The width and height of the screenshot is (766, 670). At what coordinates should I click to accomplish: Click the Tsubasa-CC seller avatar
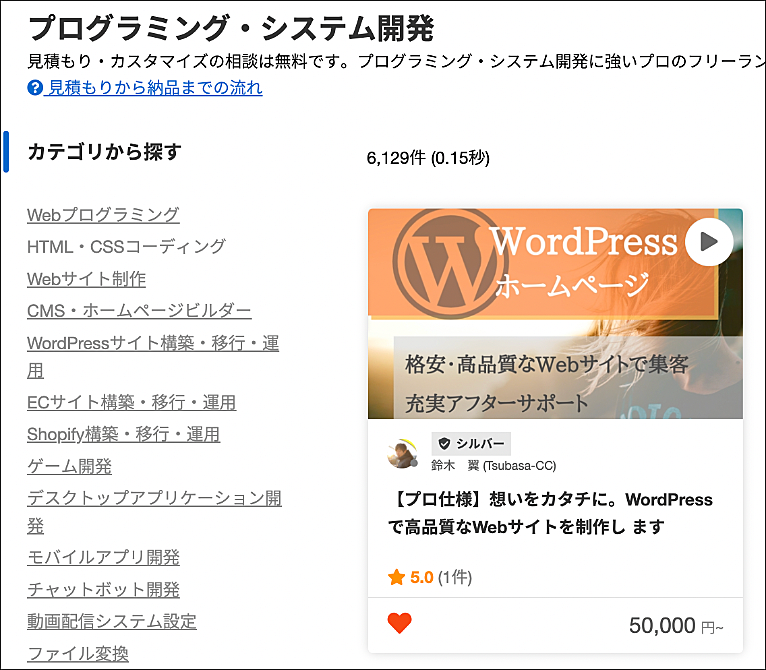403,454
